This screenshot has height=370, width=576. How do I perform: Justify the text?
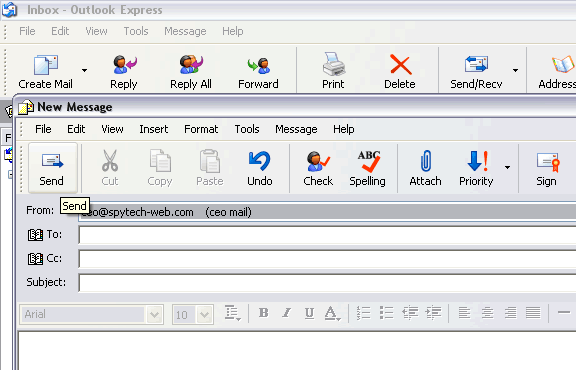pos(533,313)
